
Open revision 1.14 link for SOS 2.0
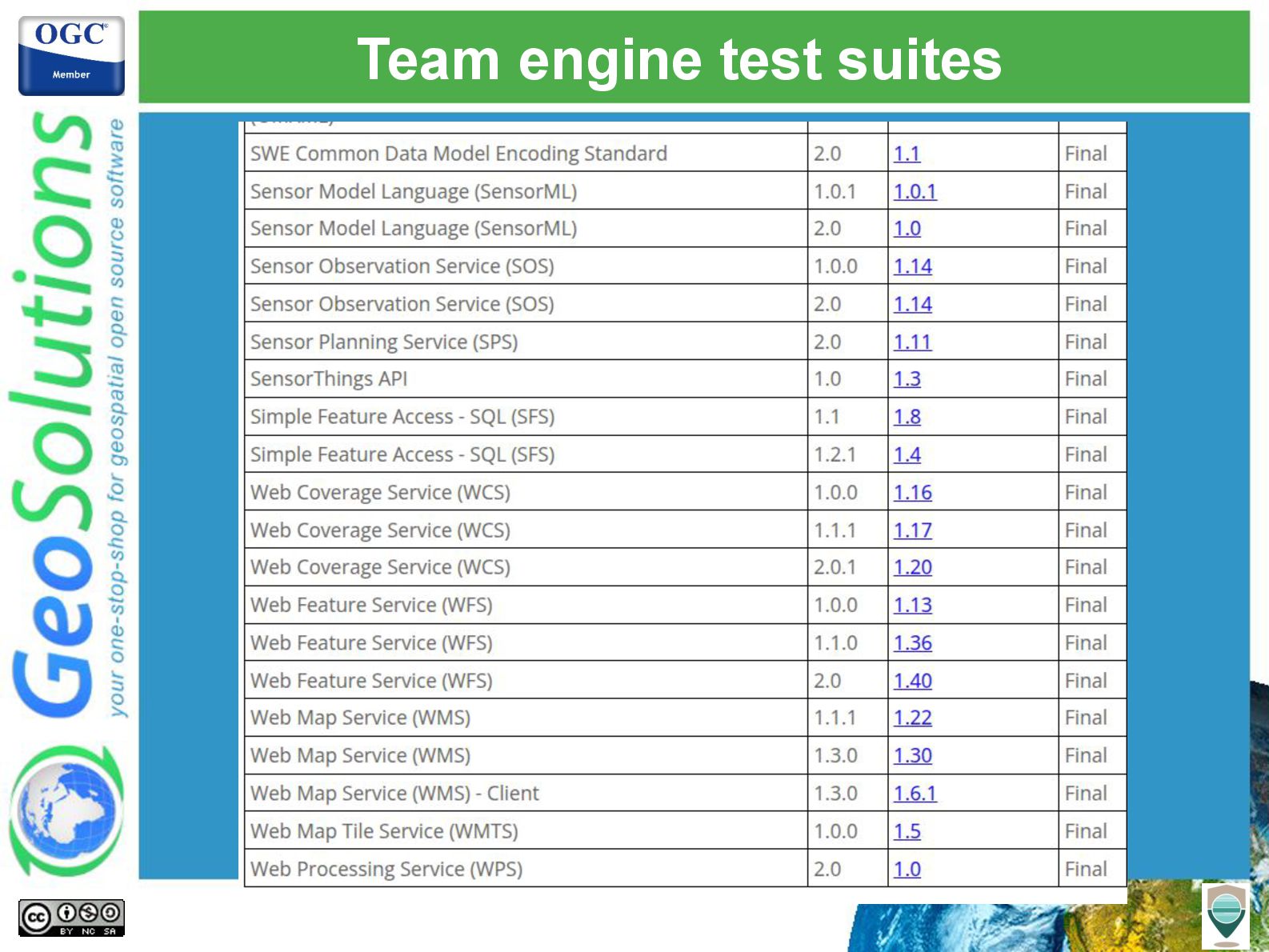(x=912, y=304)
